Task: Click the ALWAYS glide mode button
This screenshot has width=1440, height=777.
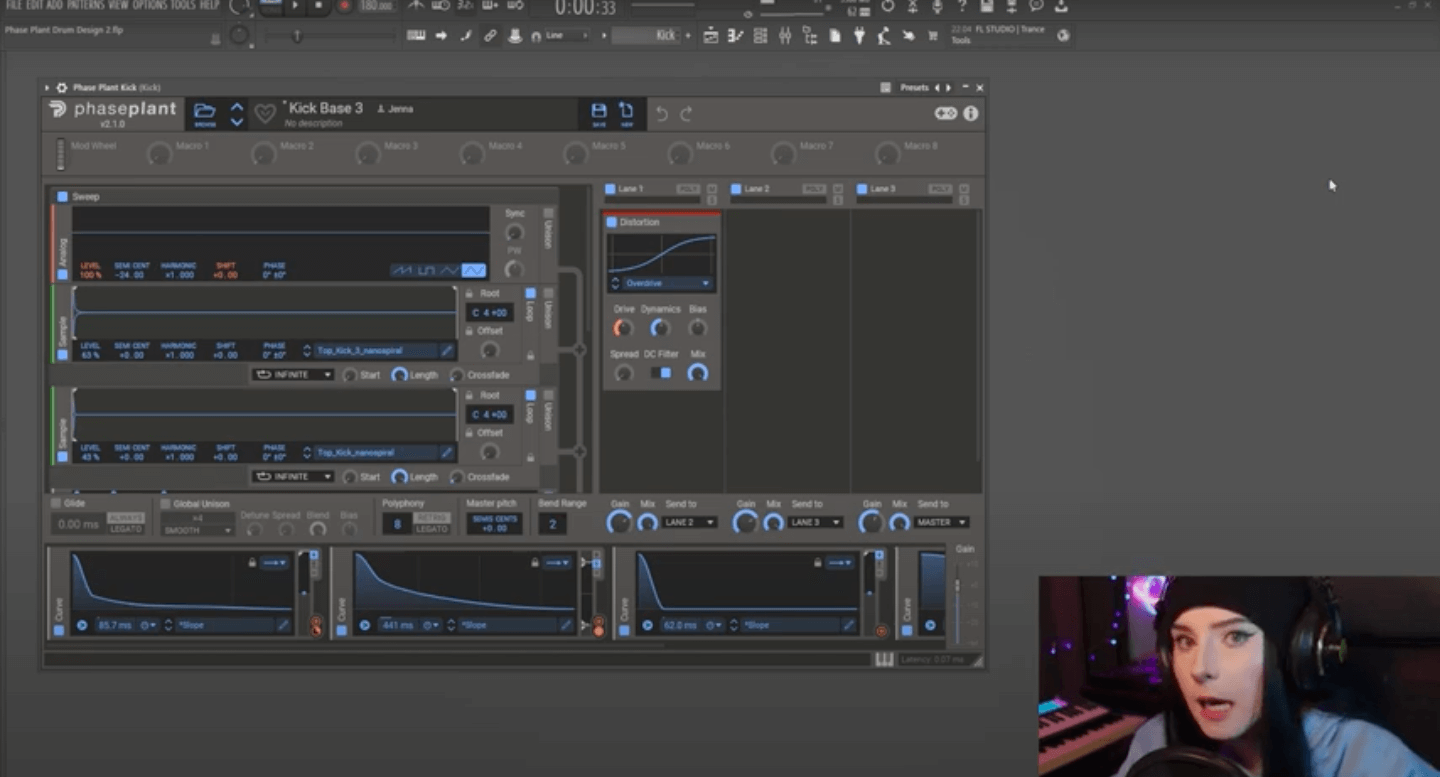Action: pos(126,517)
